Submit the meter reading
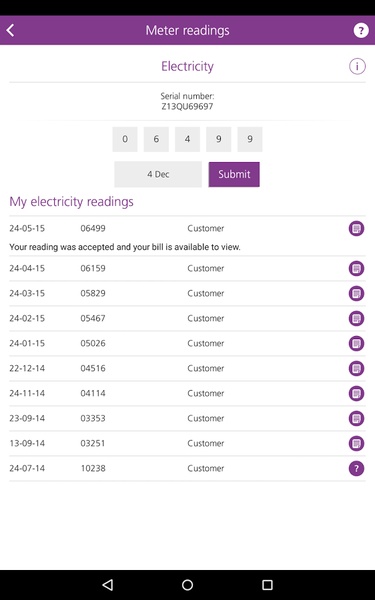The image size is (375, 600). (234, 174)
